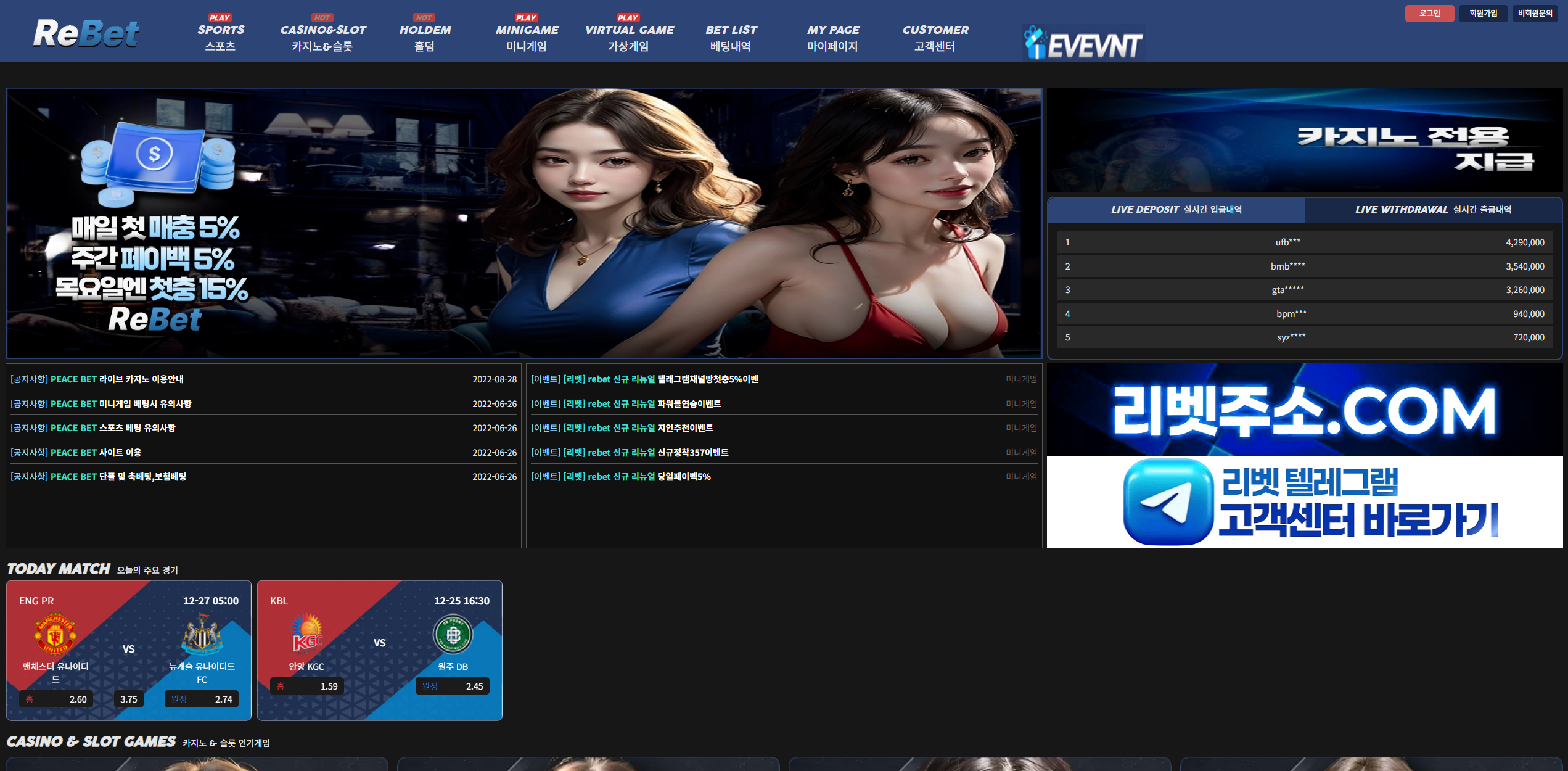Open the EVEVNT gift box banner
The image size is (1568, 771).
pyautogui.click(x=1083, y=43)
